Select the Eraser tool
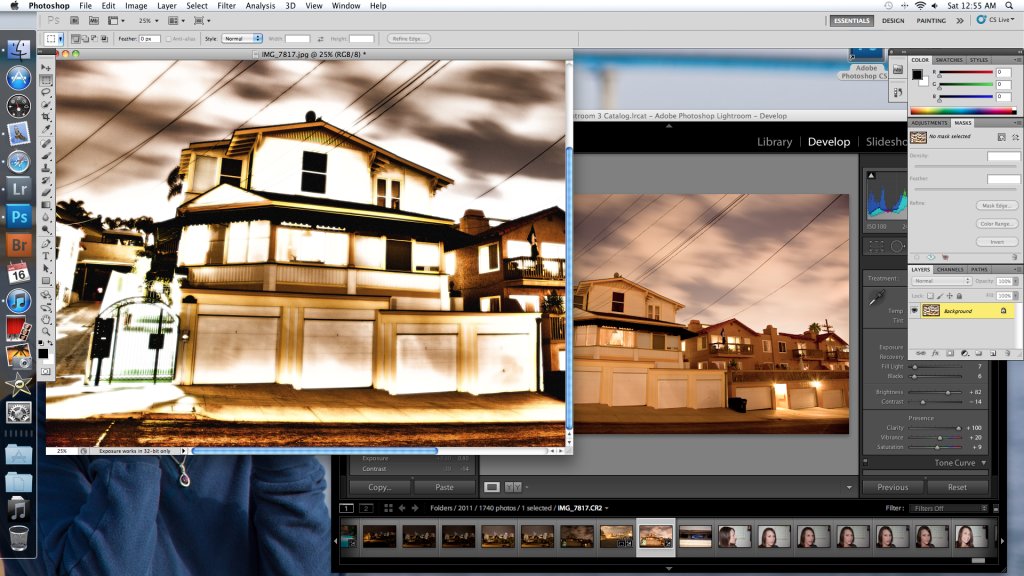 (x=46, y=193)
